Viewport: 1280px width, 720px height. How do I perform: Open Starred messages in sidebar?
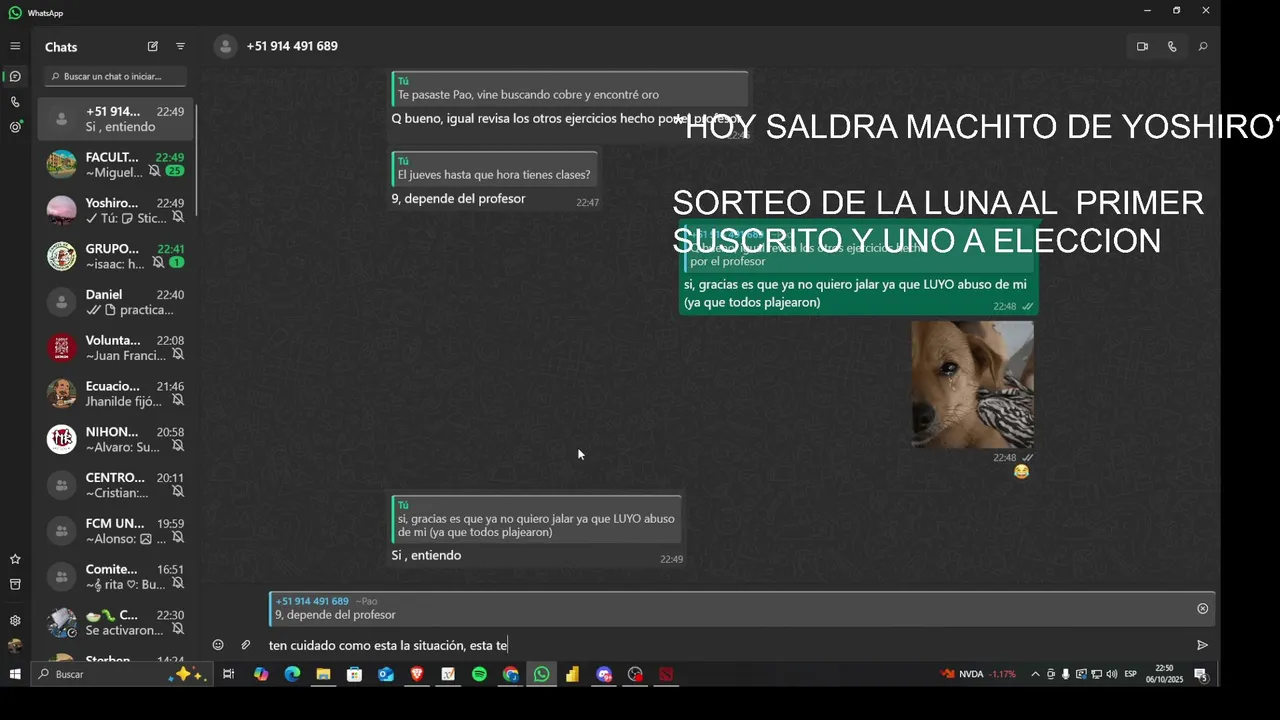[x=15, y=559]
